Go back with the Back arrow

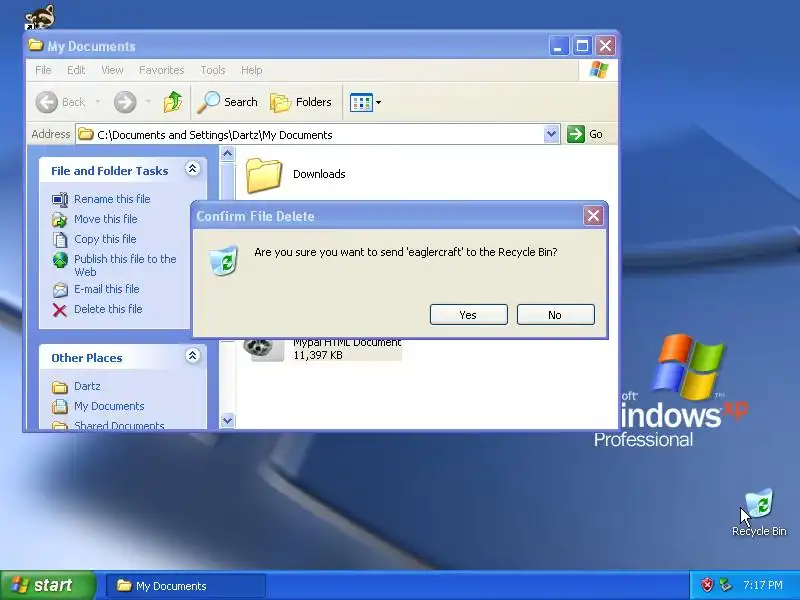(x=47, y=102)
